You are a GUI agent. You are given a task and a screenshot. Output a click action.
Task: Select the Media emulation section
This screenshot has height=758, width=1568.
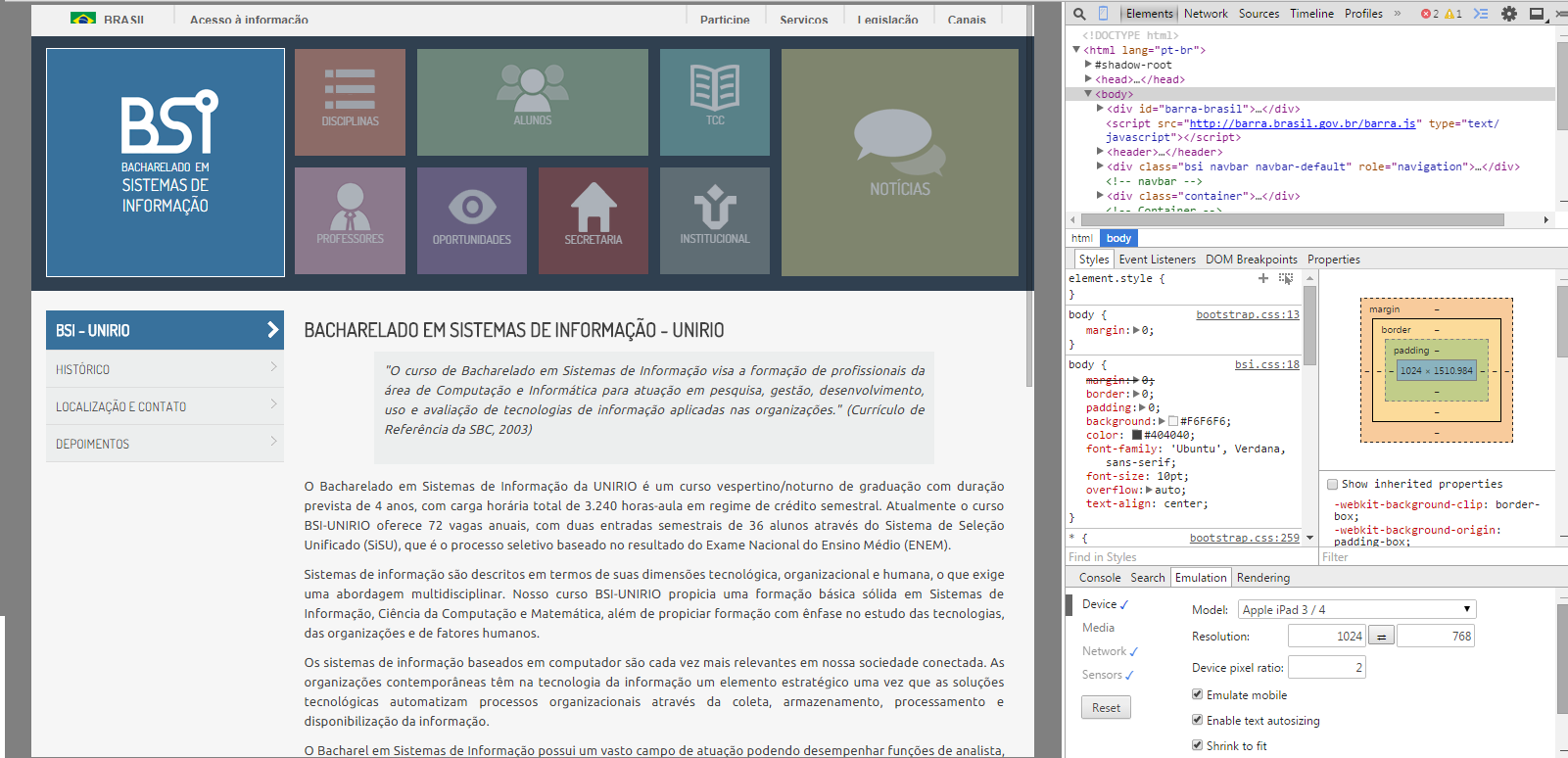pos(1098,628)
